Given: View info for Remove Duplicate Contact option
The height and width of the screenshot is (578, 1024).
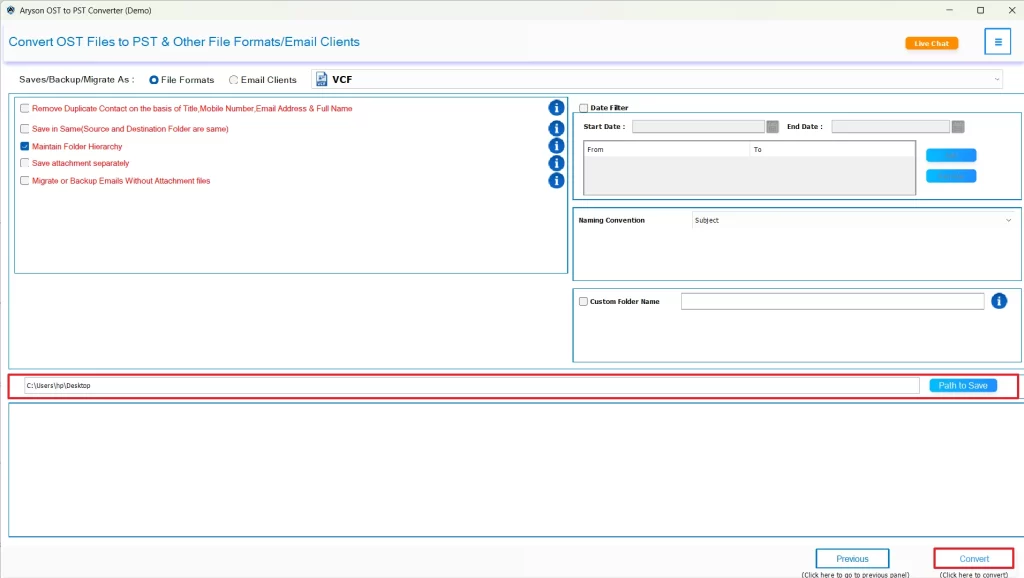Looking at the screenshot, I should [x=556, y=108].
